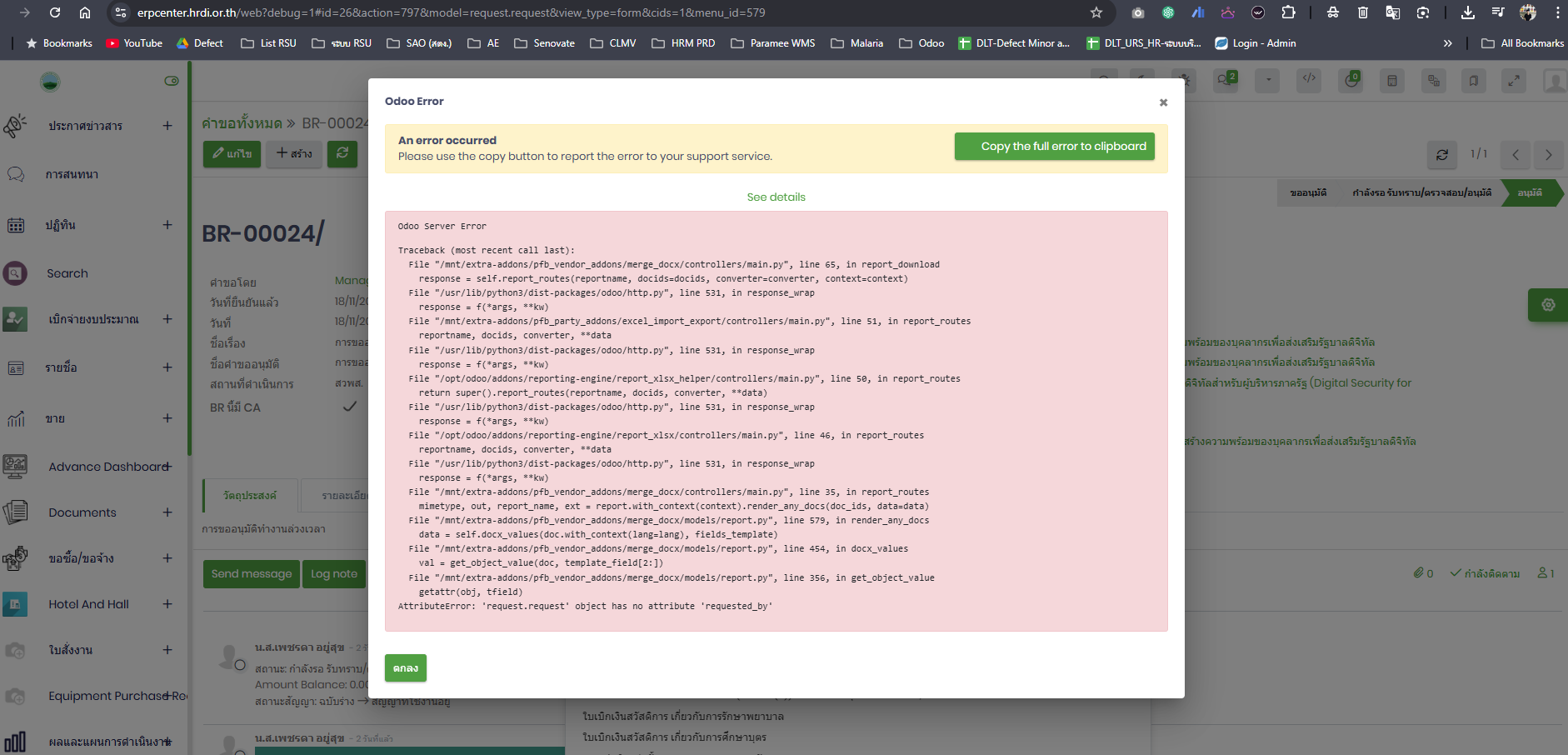The height and width of the screenshot is (755, 1568).
Task: Click the browser reload icon
Action: click(55, 12)
